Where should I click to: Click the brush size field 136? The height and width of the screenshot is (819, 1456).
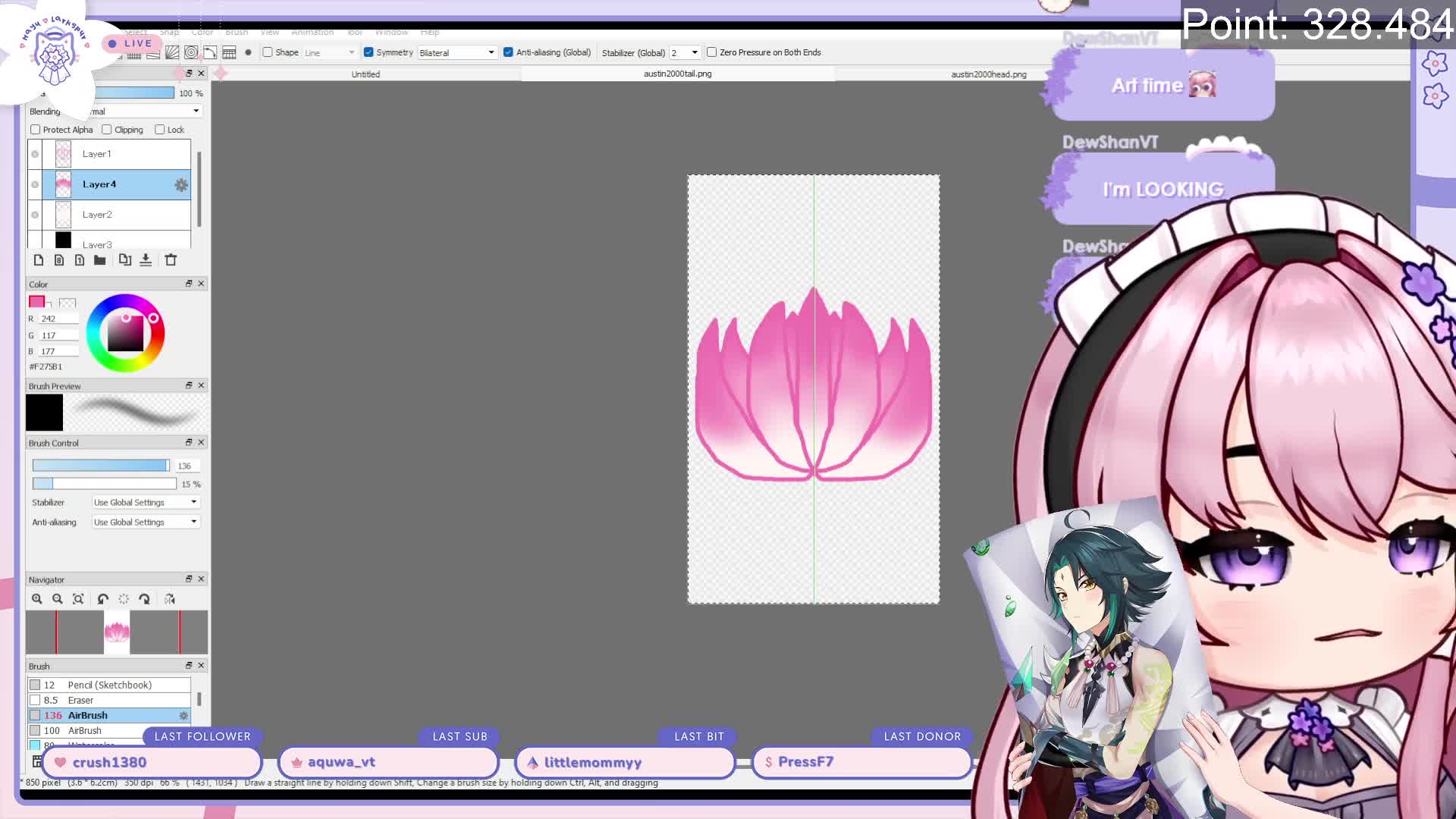[187, 466]
